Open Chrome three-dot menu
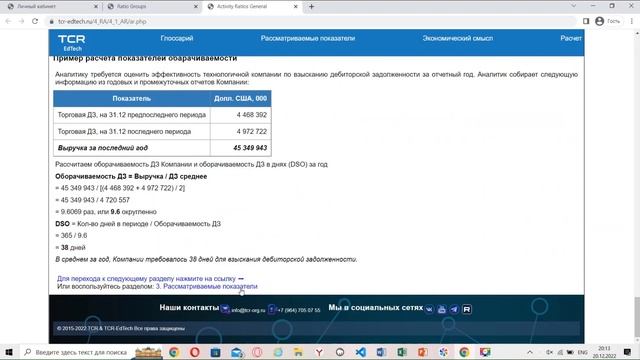Screen dimensions: 640x360 point(631,21)
